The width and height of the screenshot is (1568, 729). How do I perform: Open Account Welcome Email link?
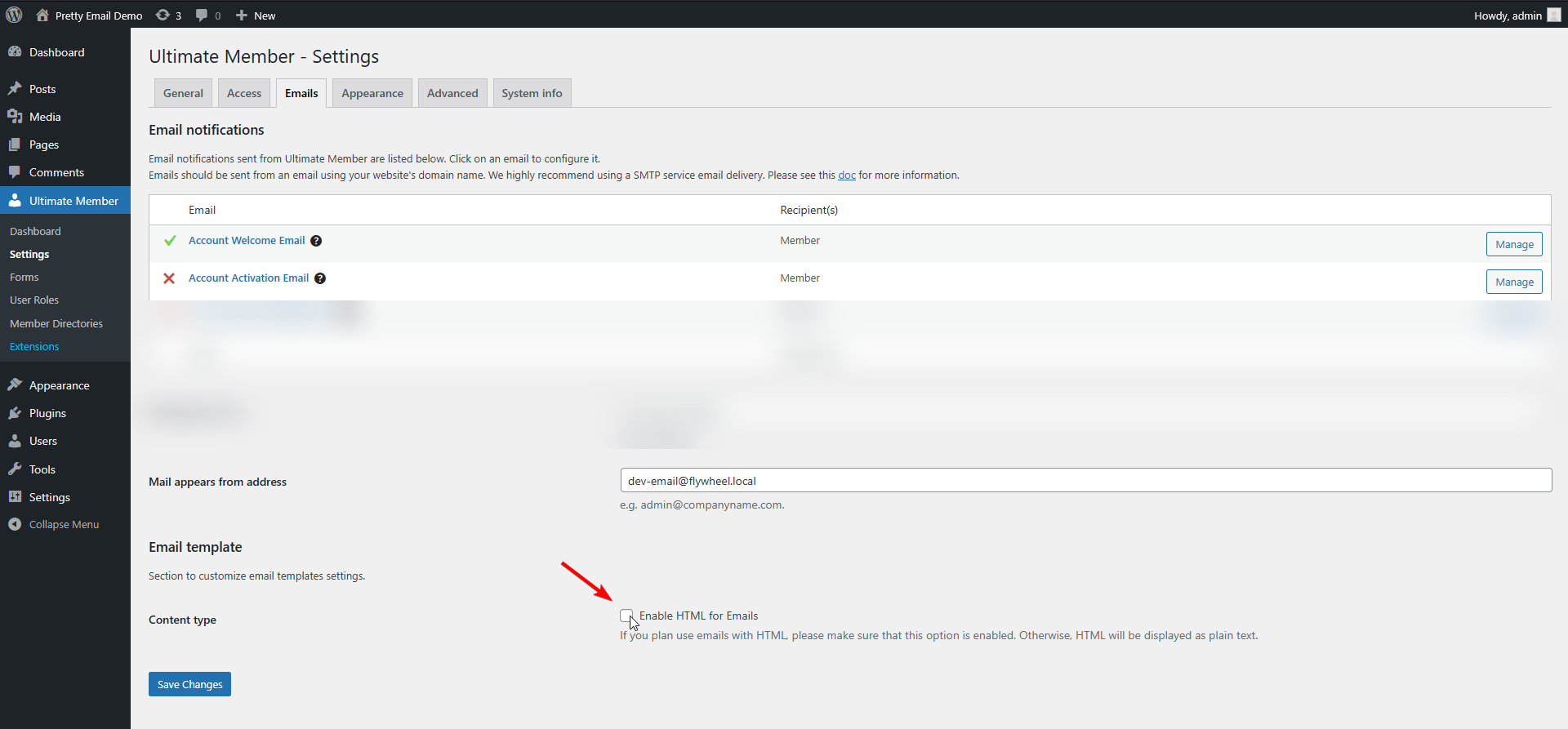click(247, 240)
